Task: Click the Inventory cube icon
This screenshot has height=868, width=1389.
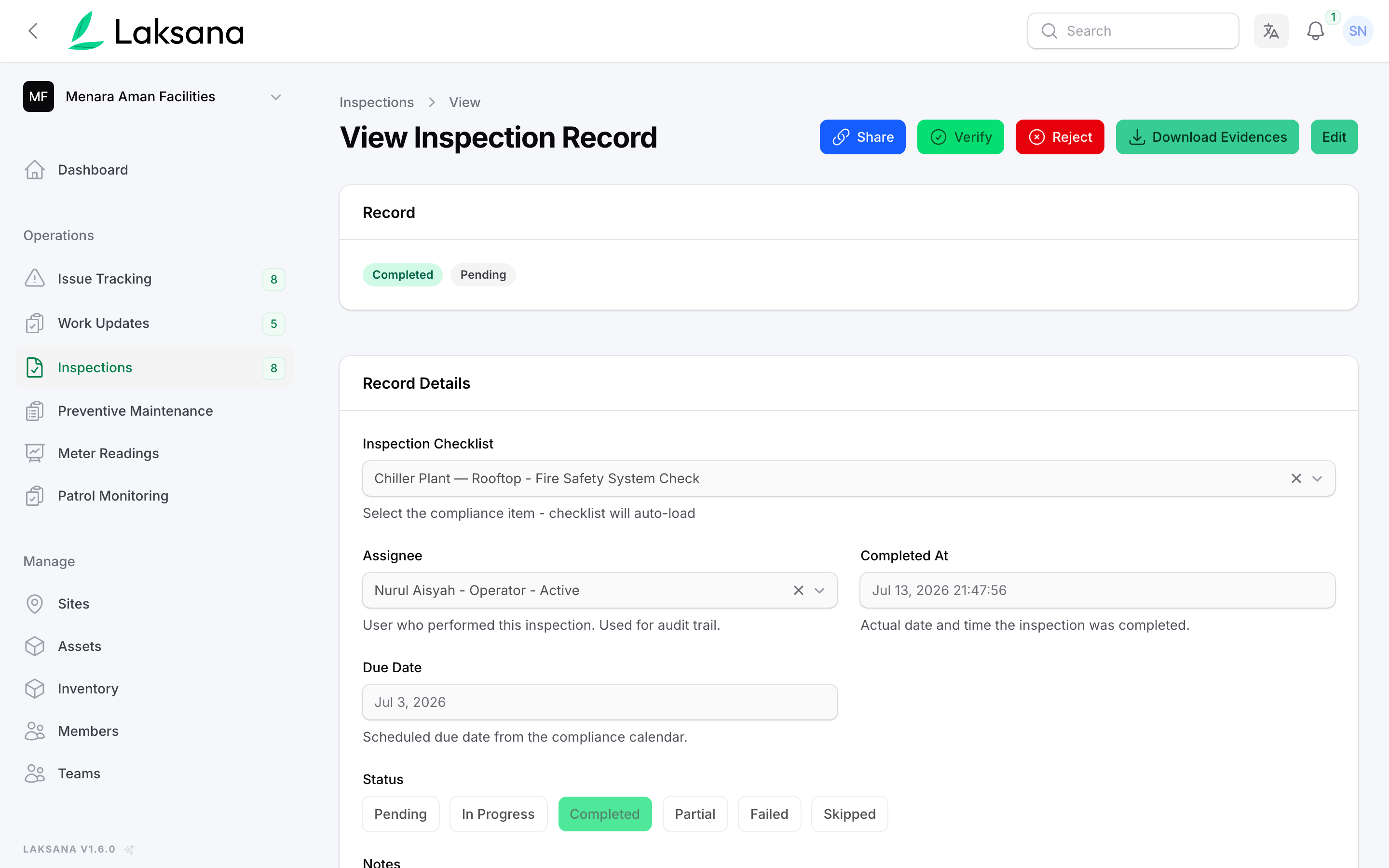Action: click(34, 689)
